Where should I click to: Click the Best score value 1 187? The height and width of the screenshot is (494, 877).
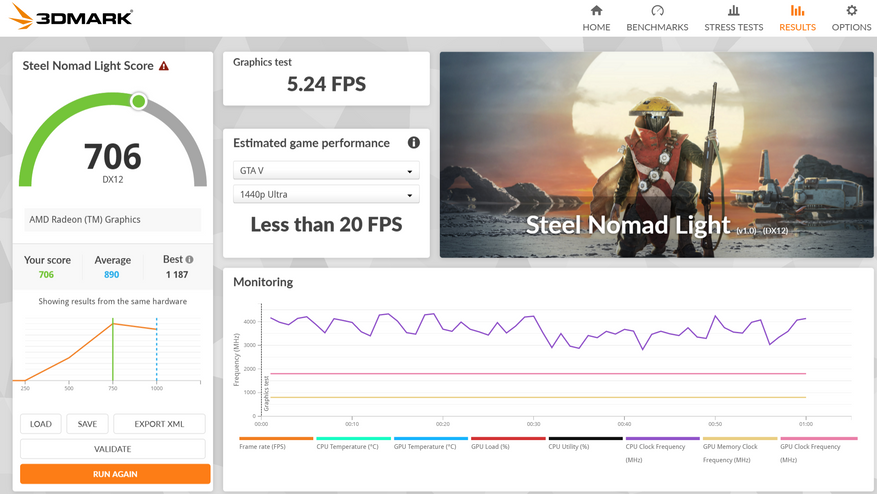click(x=177, y=275)
